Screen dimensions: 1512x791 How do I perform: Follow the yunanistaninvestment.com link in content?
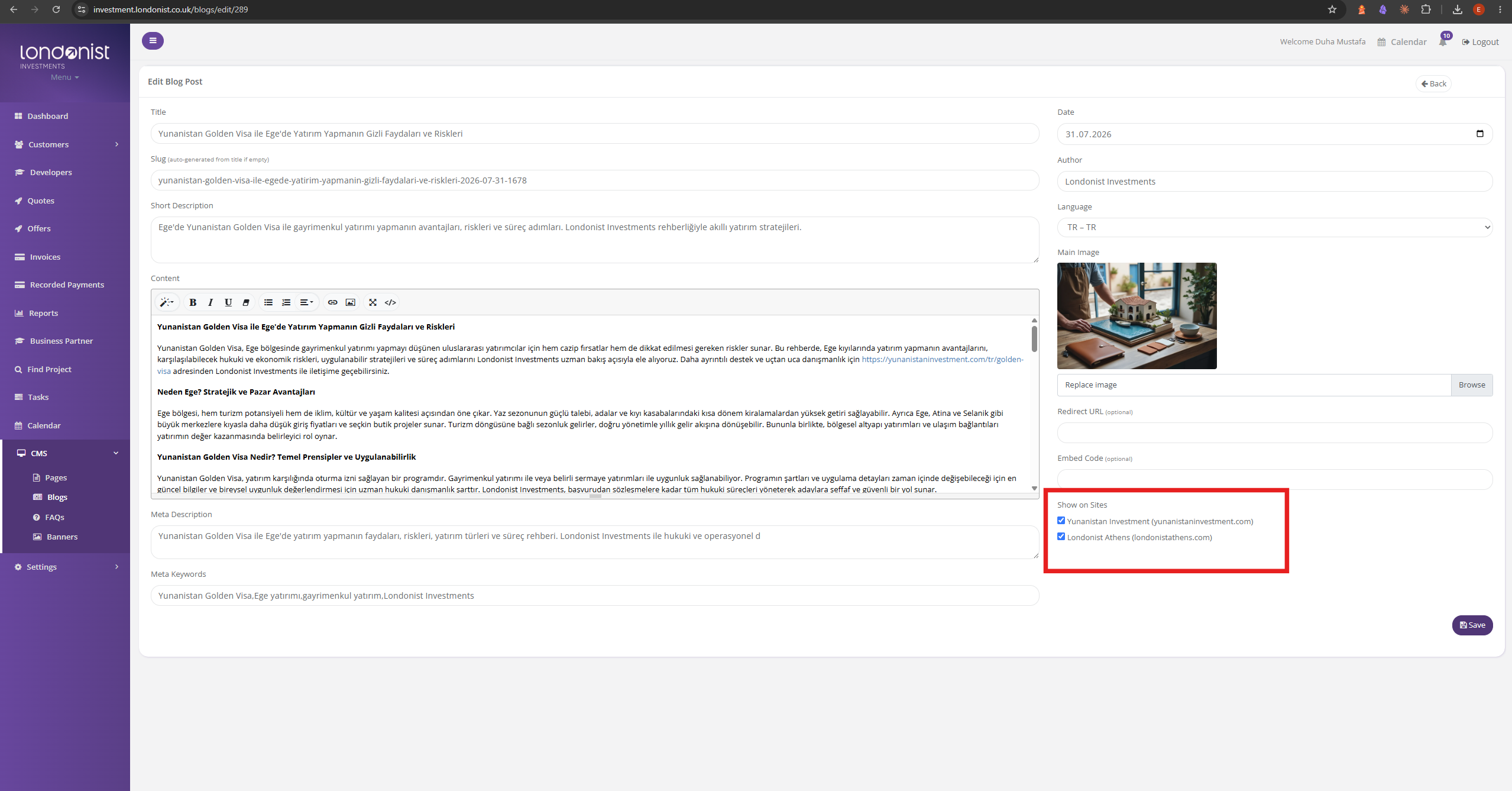tap(942, 360)
